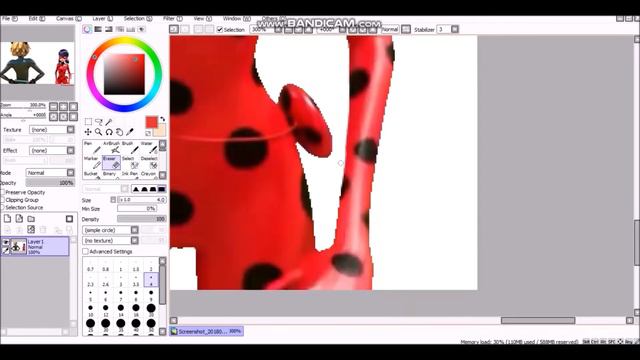Choose the Eraser tool
Viewport: 640px width, 360px height.
click(111, 163)
